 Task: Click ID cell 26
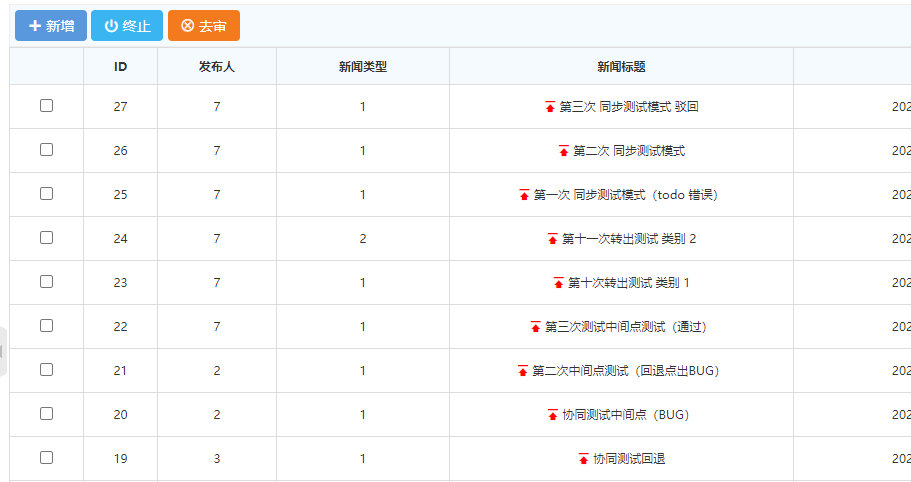pos(120,151)
